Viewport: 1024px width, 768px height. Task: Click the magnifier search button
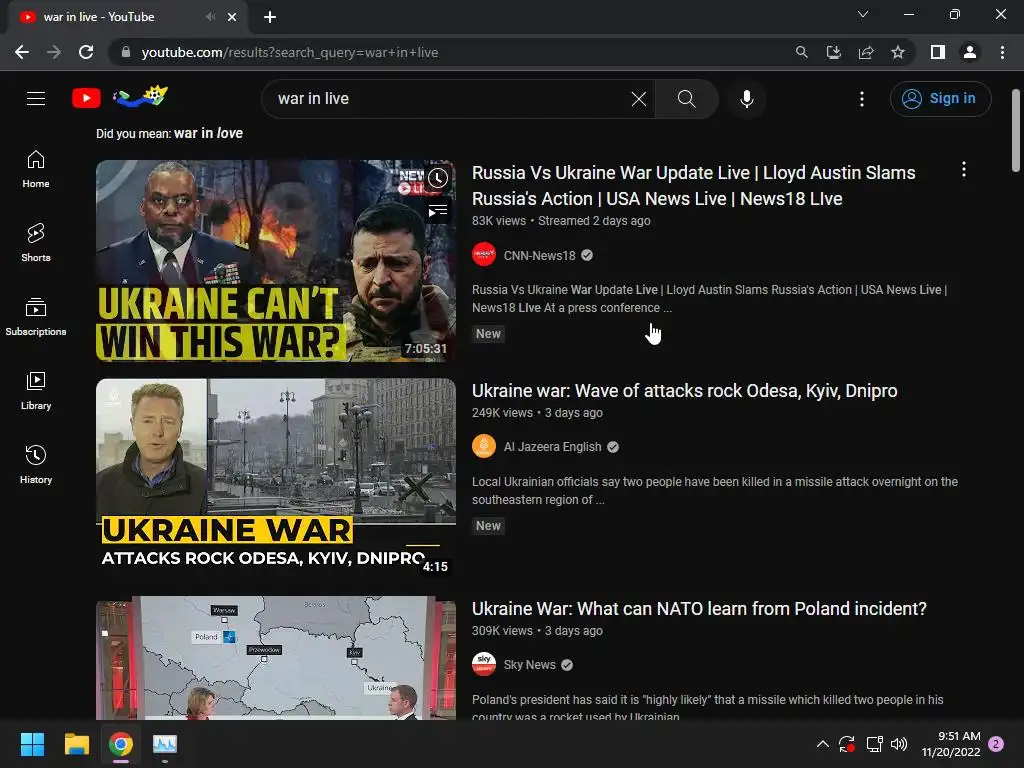click(686, 99)
